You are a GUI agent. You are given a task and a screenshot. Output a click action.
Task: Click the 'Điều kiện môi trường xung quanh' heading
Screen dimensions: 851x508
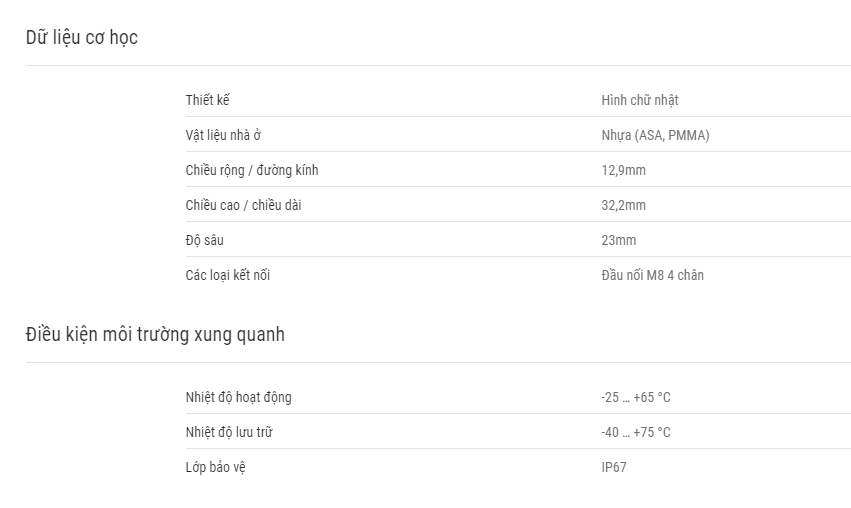(155, 334)
